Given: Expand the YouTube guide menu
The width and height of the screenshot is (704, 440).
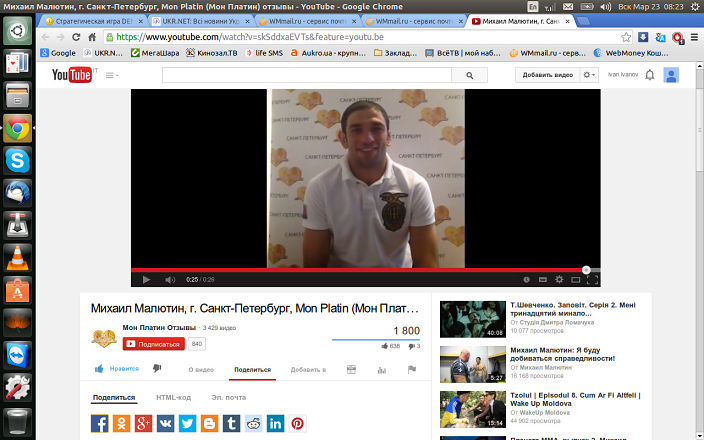Looking at the screenshot, I should tap(110, 75).
